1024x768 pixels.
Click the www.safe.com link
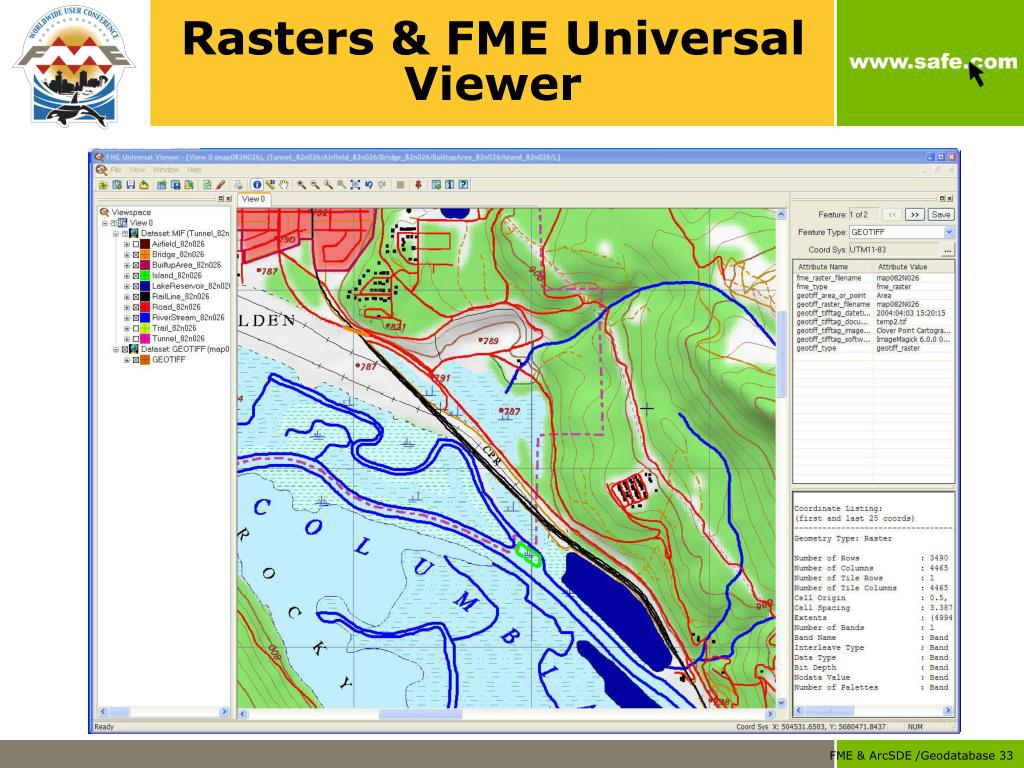point(933,62)
